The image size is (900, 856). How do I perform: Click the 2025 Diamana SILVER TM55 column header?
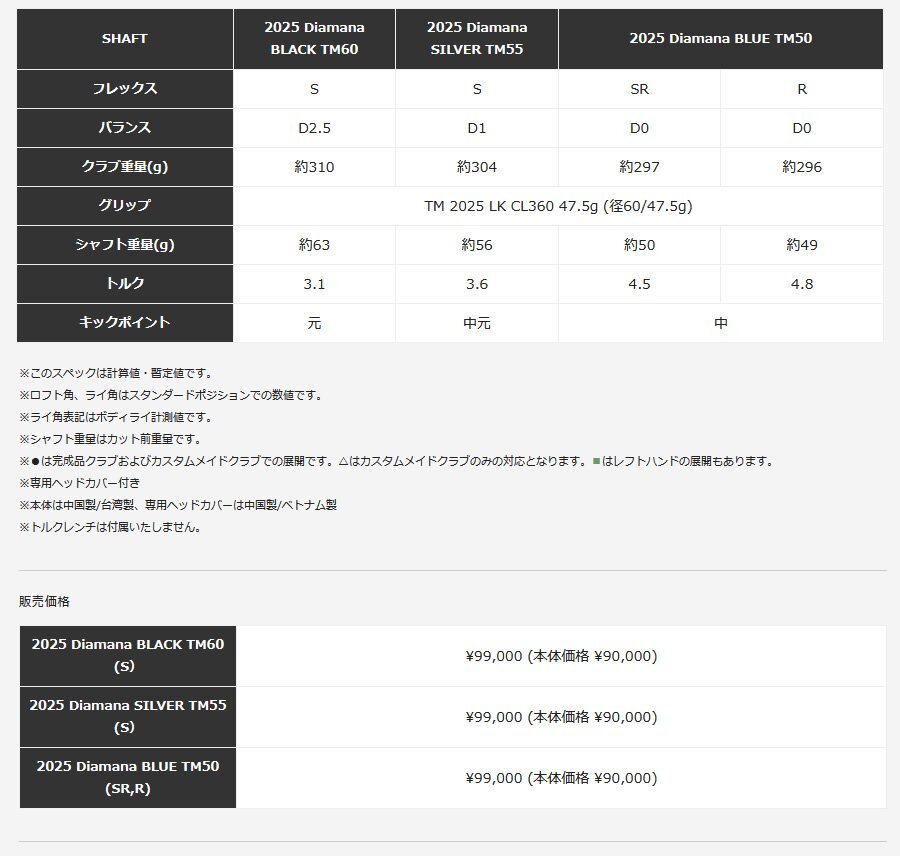476,39
